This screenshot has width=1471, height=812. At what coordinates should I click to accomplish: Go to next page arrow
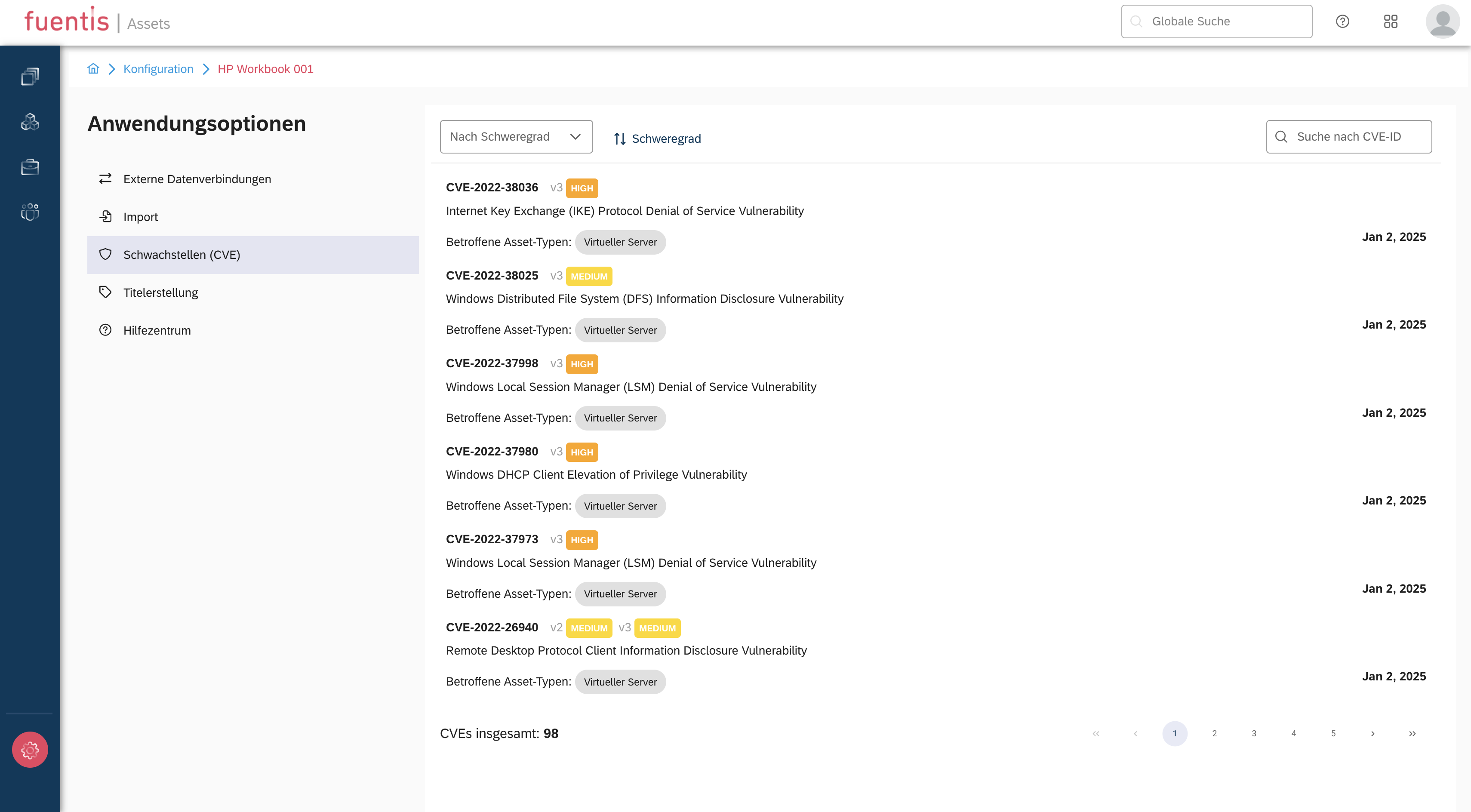click(1372, 734)
